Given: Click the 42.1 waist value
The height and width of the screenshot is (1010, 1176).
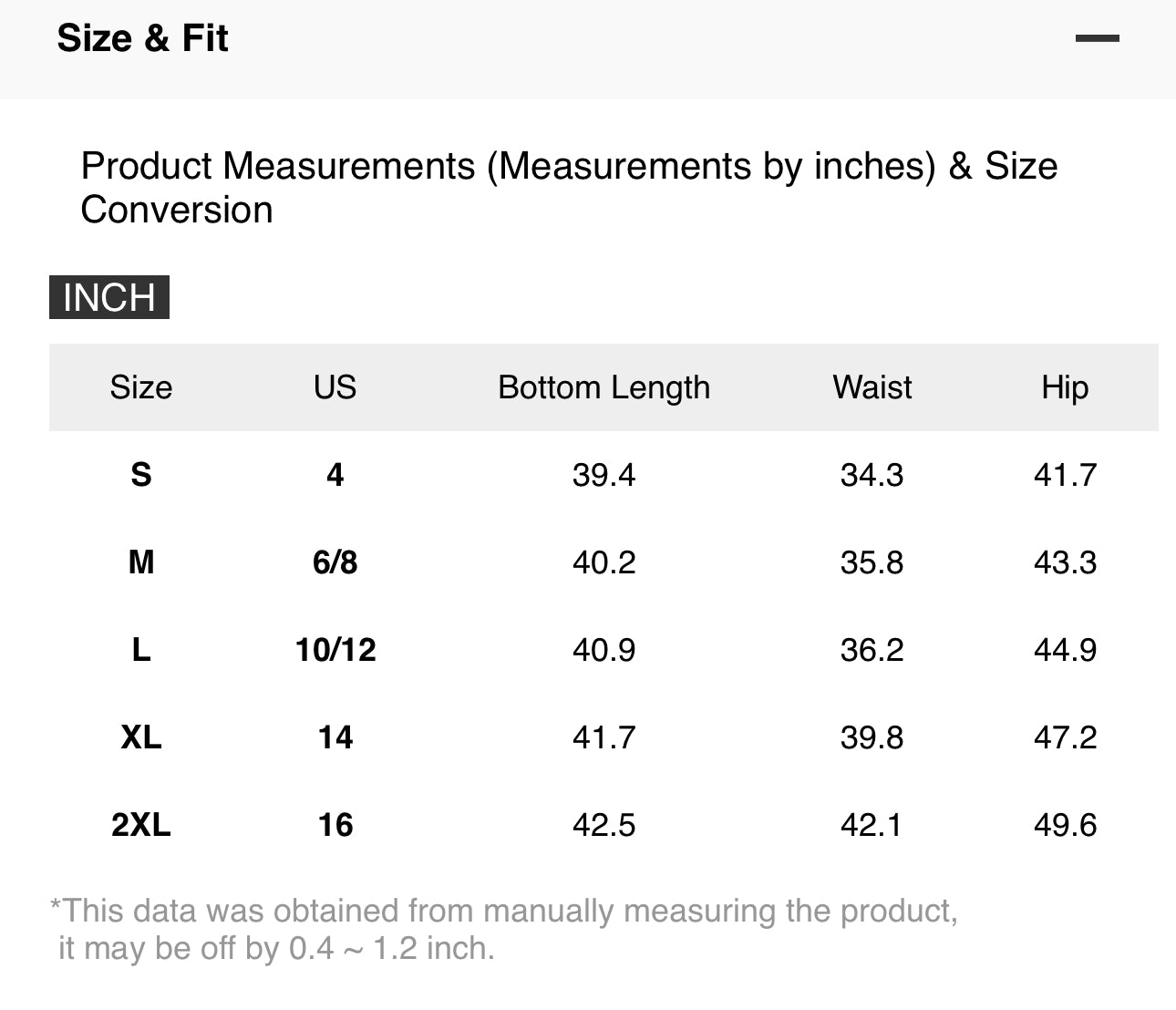Looking at the screenshot, I should [872, 825].
